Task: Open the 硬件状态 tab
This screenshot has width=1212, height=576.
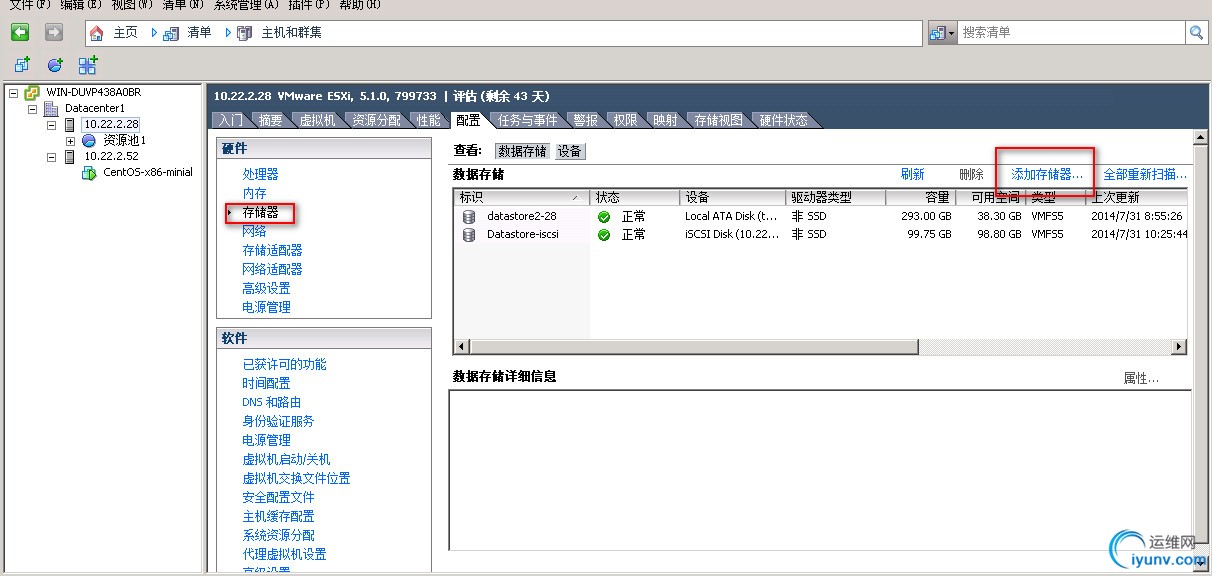Action: pyautogui.click(x=783, y=120)
